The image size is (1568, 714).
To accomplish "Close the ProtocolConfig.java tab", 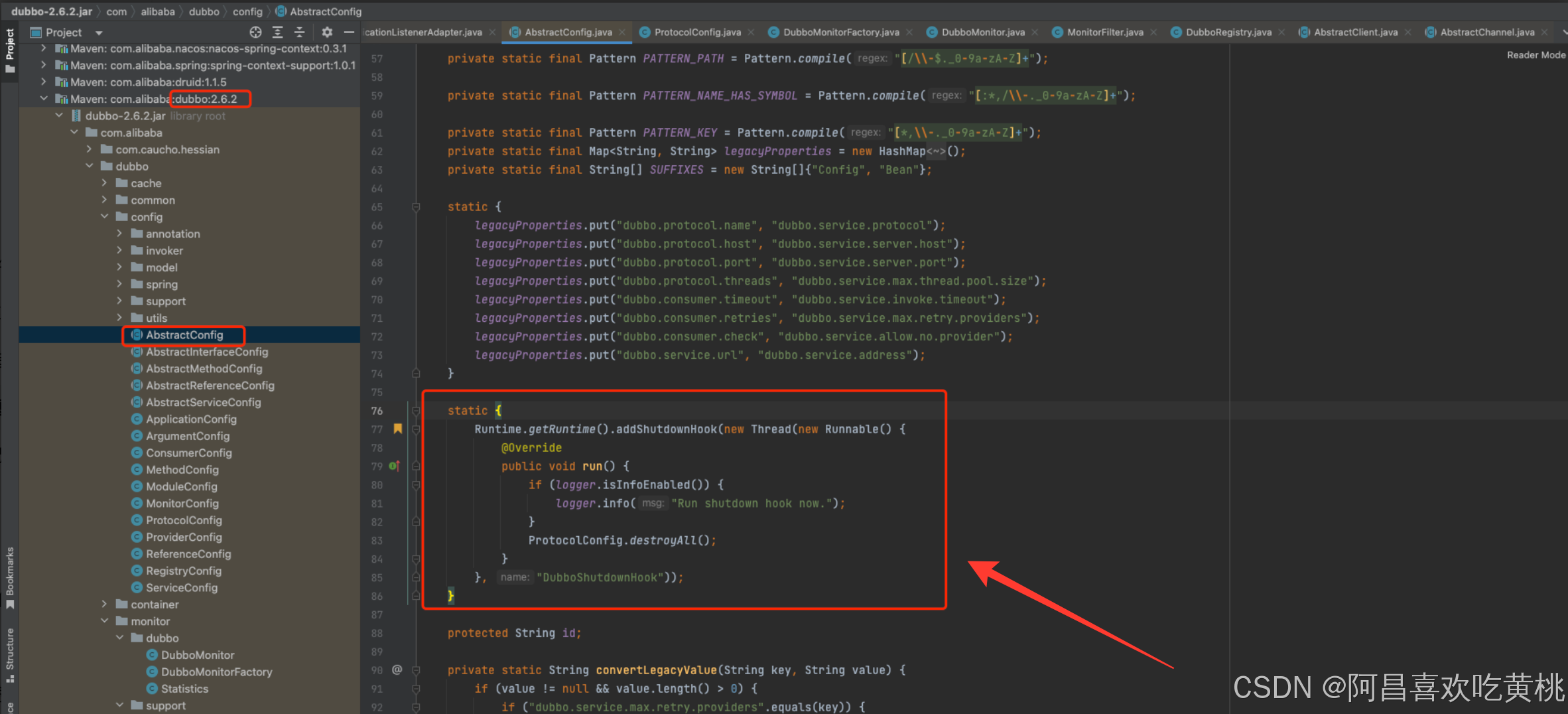I will point(751,33).
